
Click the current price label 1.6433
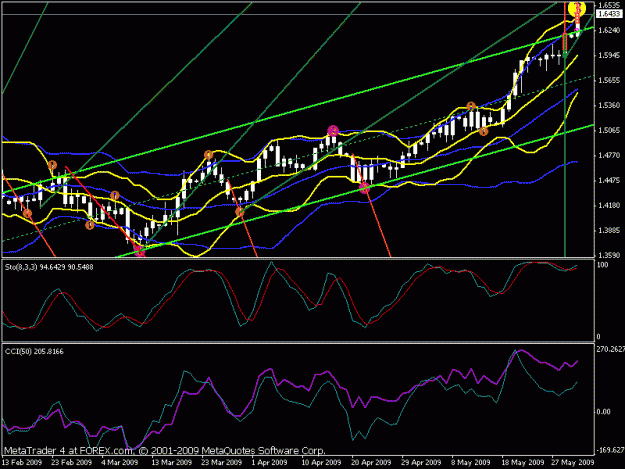click(x=609, y=14)
